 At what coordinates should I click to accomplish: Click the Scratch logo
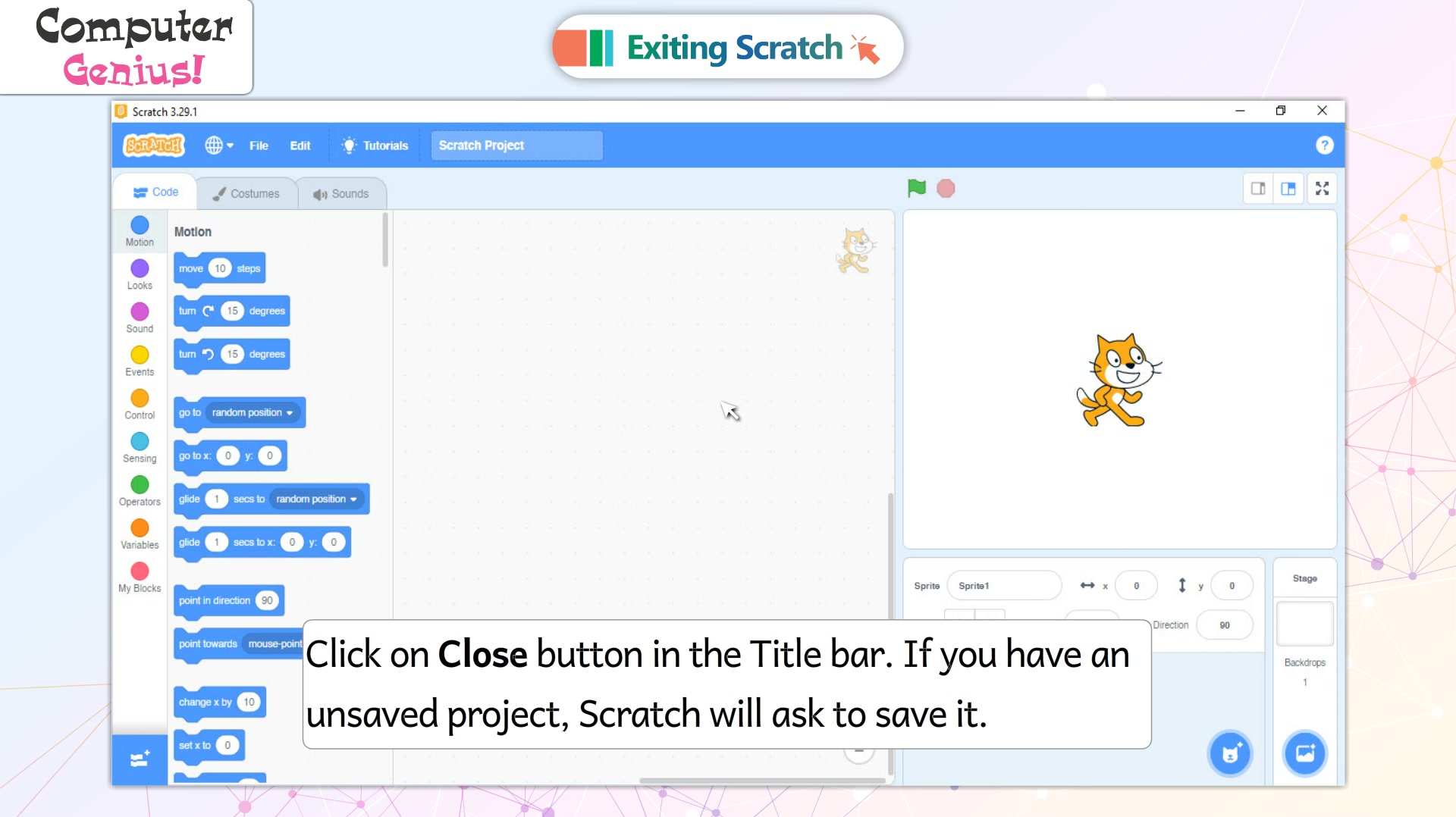point(154,145)
